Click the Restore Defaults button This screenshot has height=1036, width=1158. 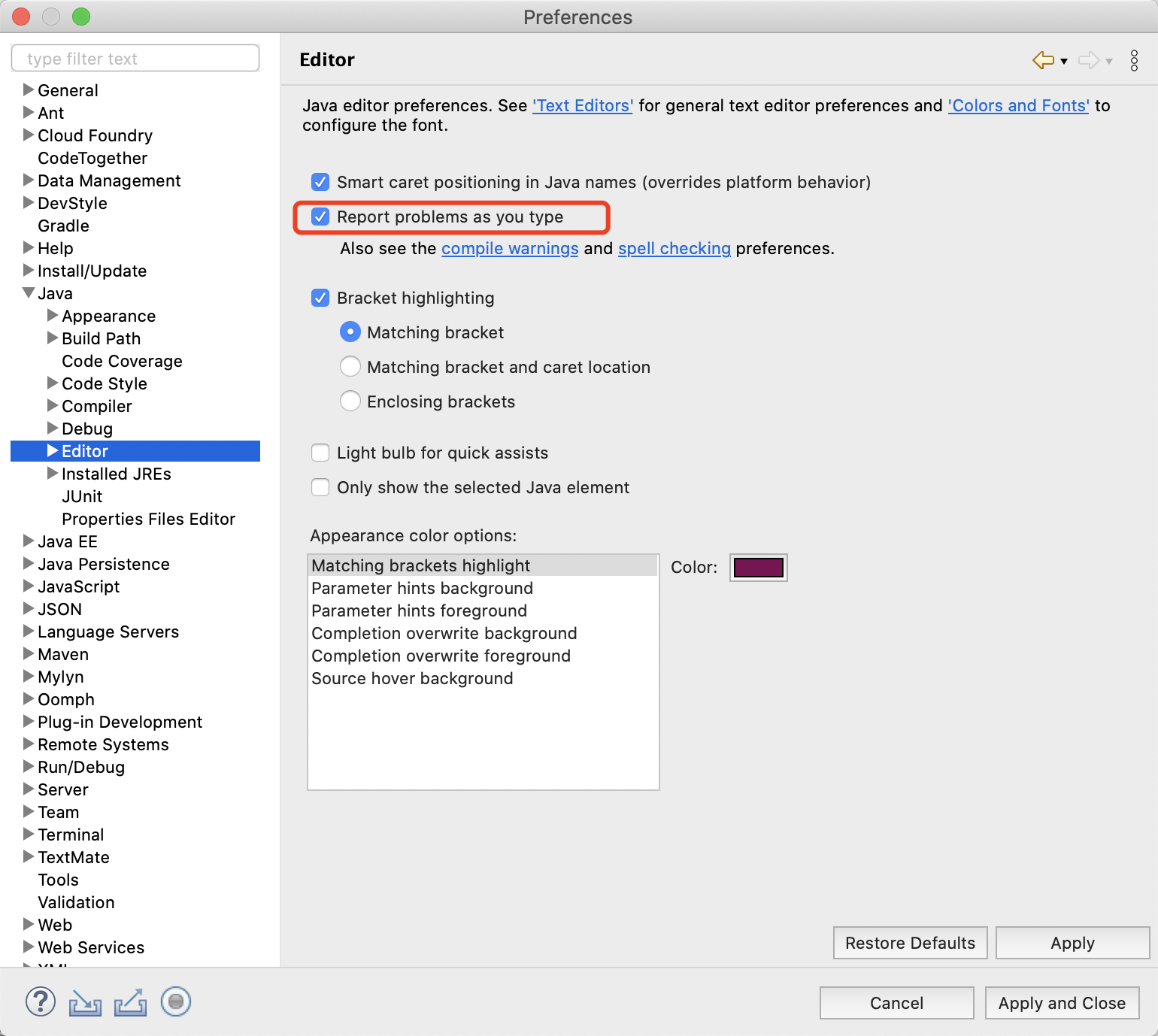[x=911, y=943]
